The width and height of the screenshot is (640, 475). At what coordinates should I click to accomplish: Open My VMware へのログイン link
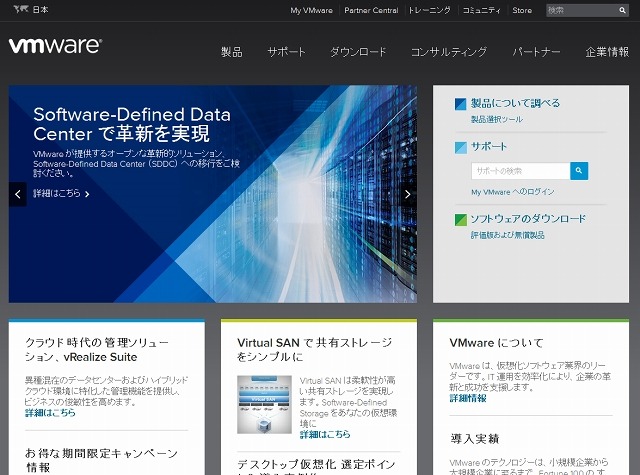(513, 192)
